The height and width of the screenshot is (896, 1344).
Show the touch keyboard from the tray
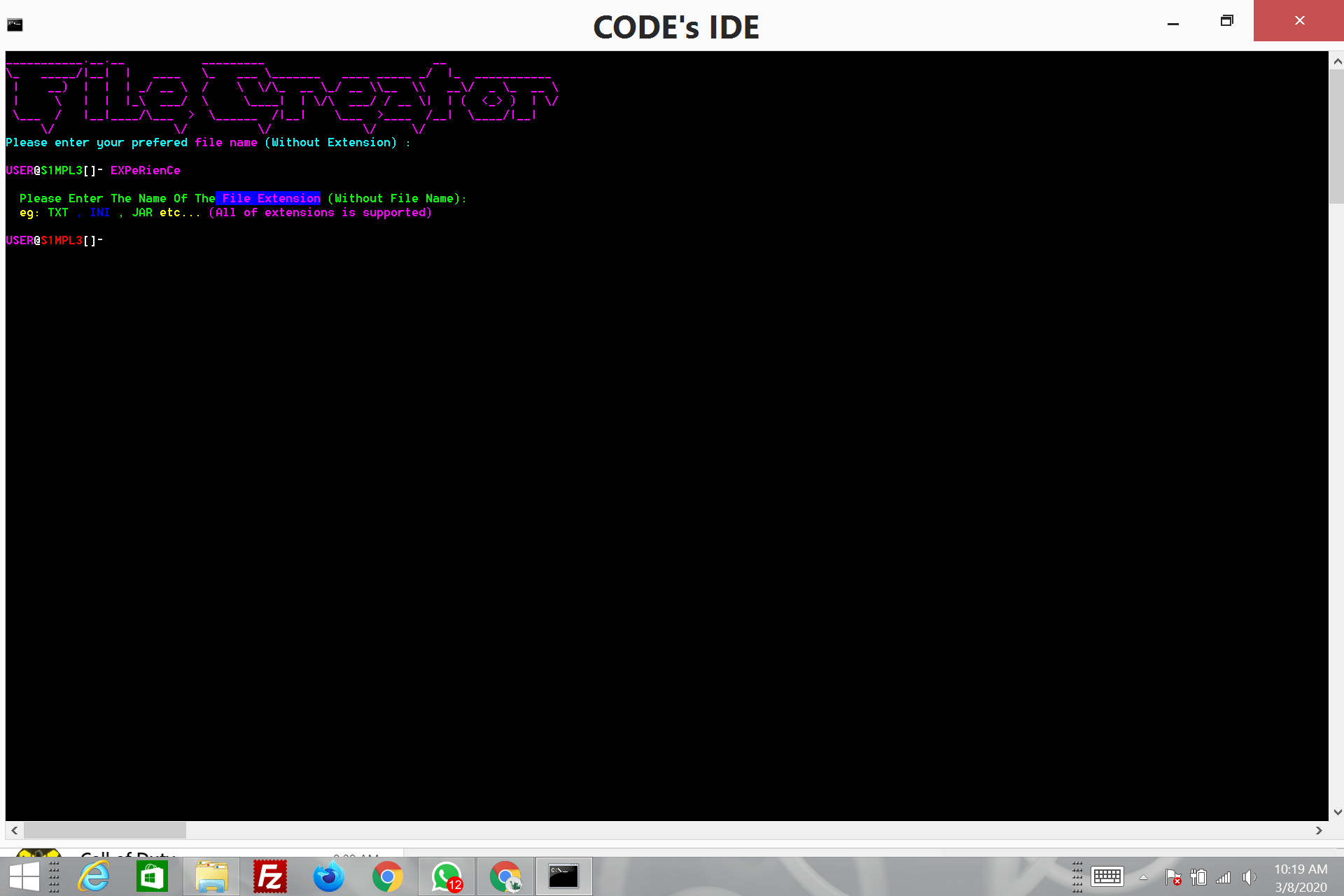pos(1107,876)
